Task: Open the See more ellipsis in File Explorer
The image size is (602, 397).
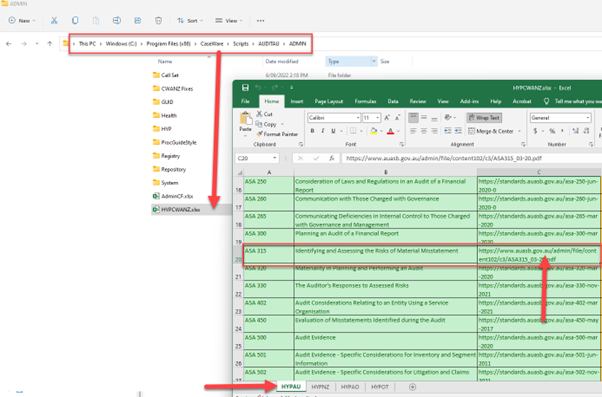Action: coord(260,21)
